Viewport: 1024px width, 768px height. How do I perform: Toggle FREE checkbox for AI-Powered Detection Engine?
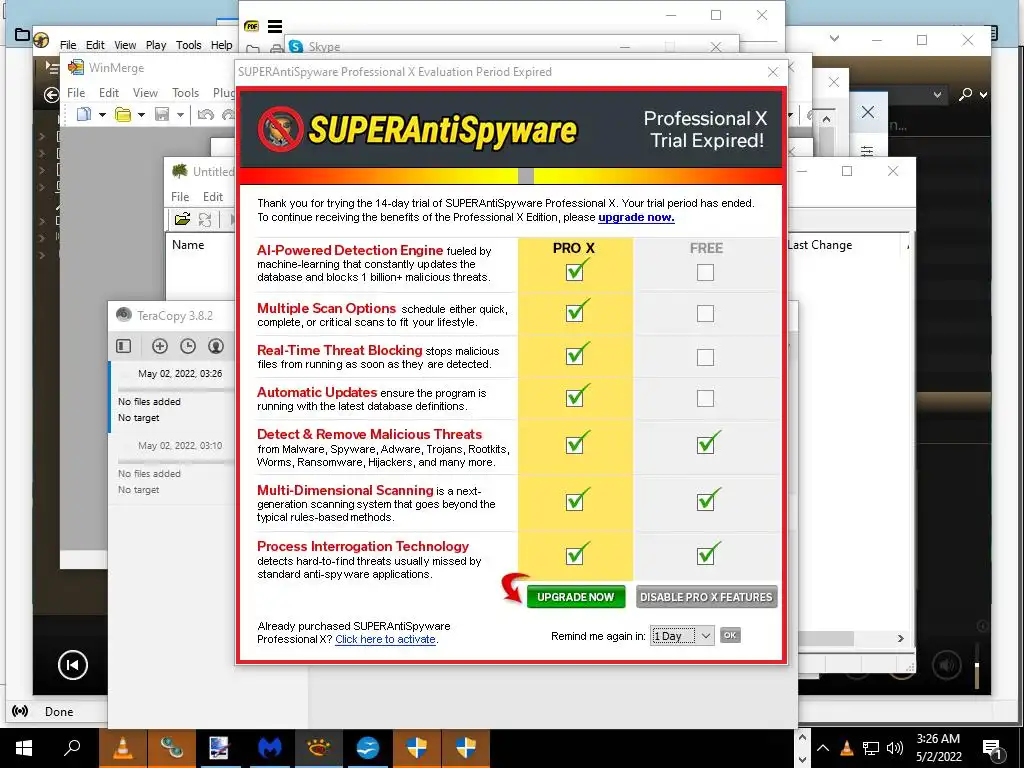705,272
